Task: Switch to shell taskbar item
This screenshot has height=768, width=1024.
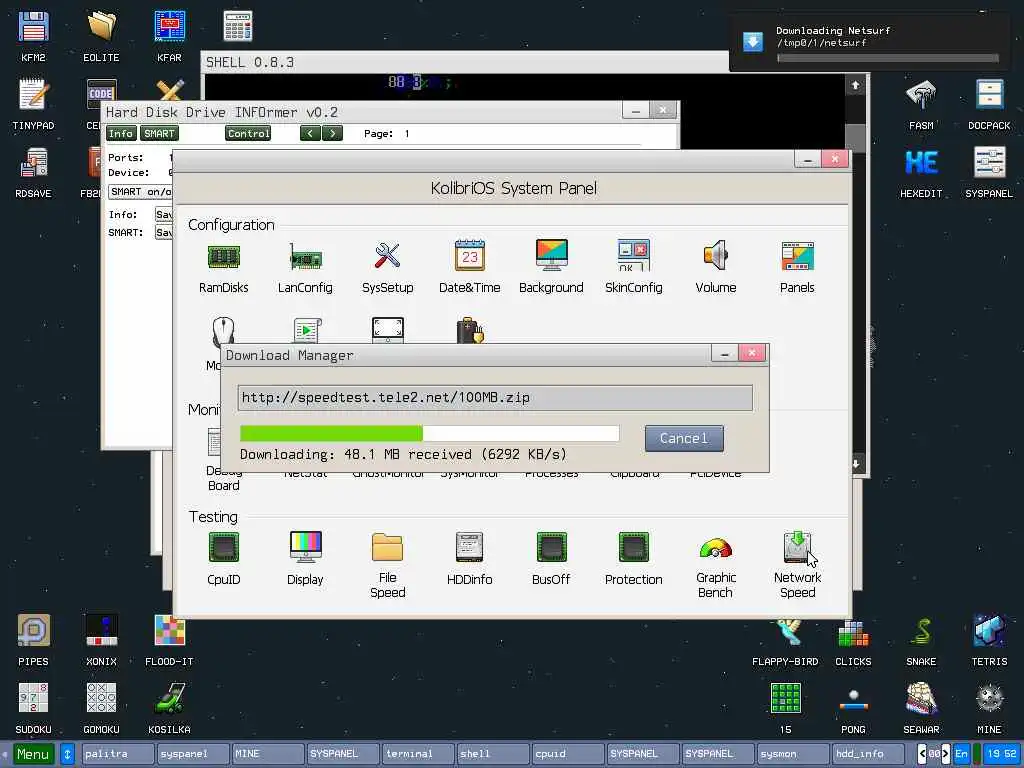Action: pos(494,754)
